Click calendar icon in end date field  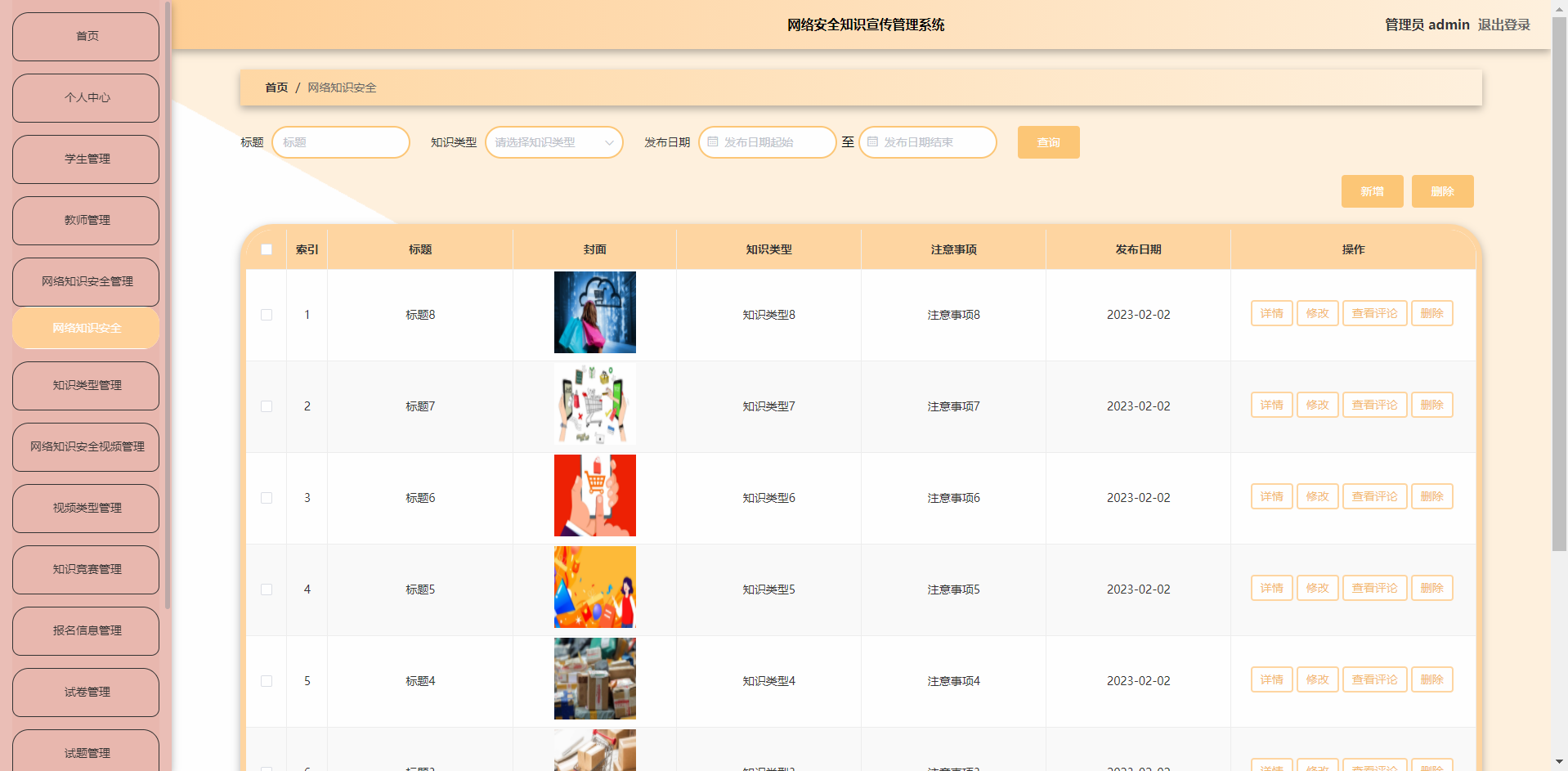coord(872,142)
